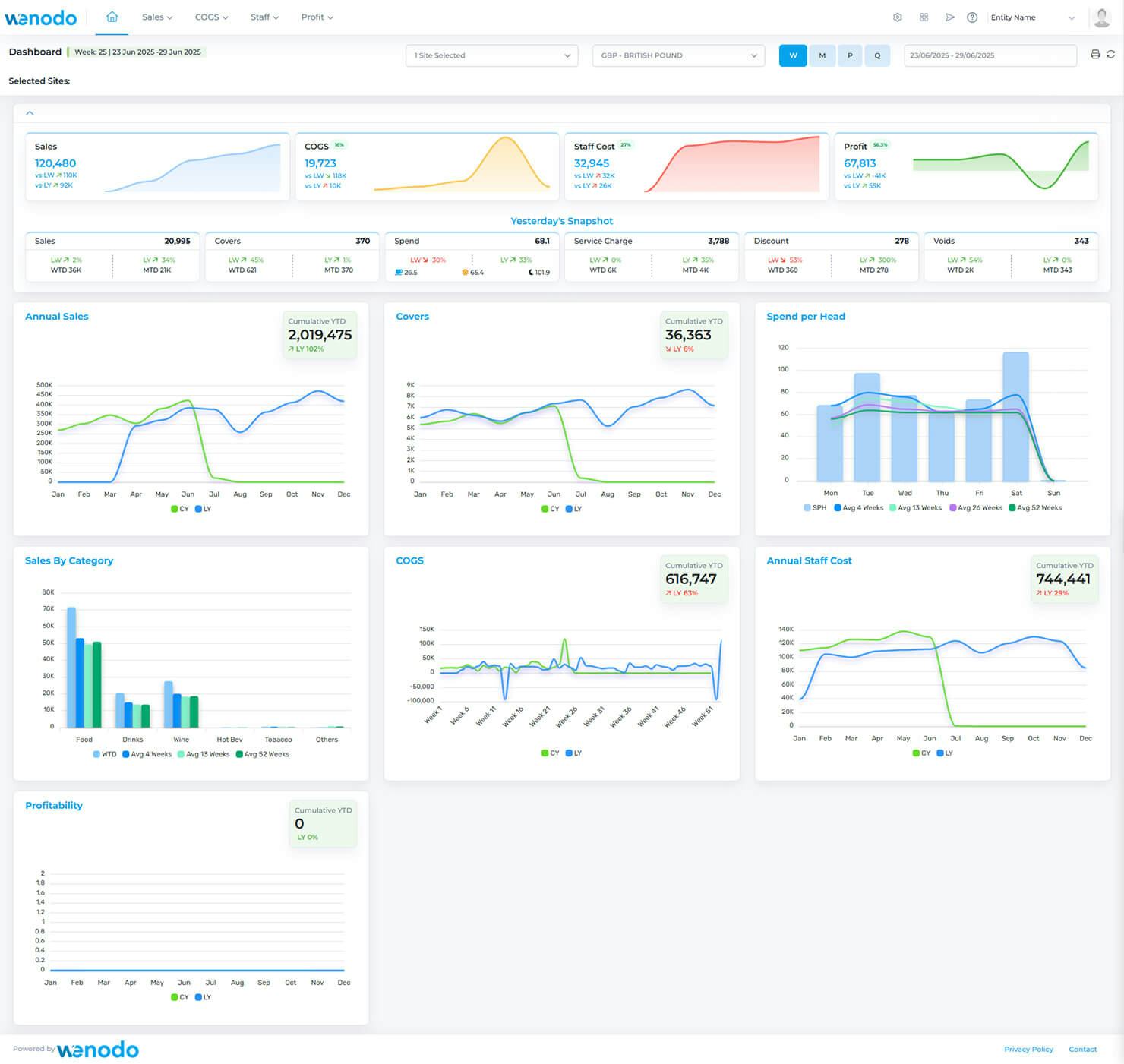Open the 1 Site Selected dropdown
This screenshot has width=1124, height=1064.
(491, 55)
